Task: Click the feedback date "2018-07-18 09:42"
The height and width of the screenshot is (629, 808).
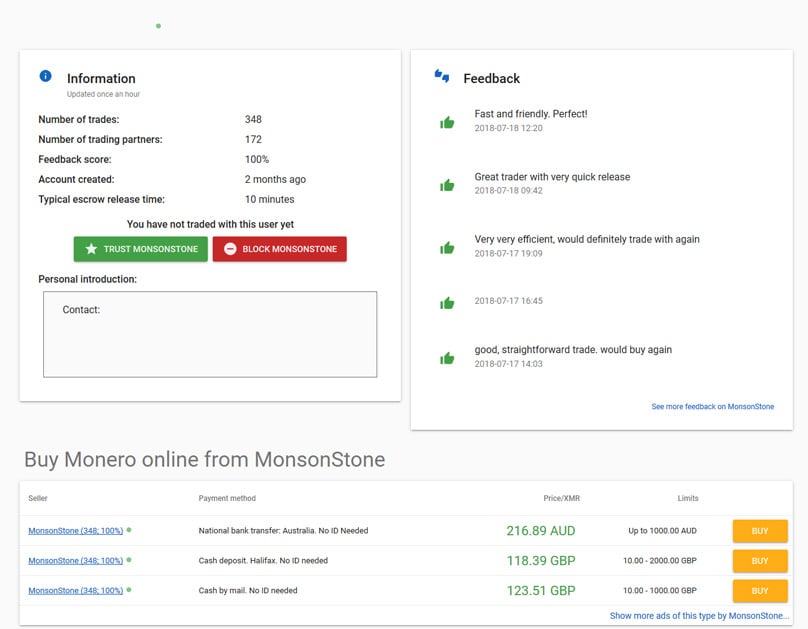Action: click(509, 191)
